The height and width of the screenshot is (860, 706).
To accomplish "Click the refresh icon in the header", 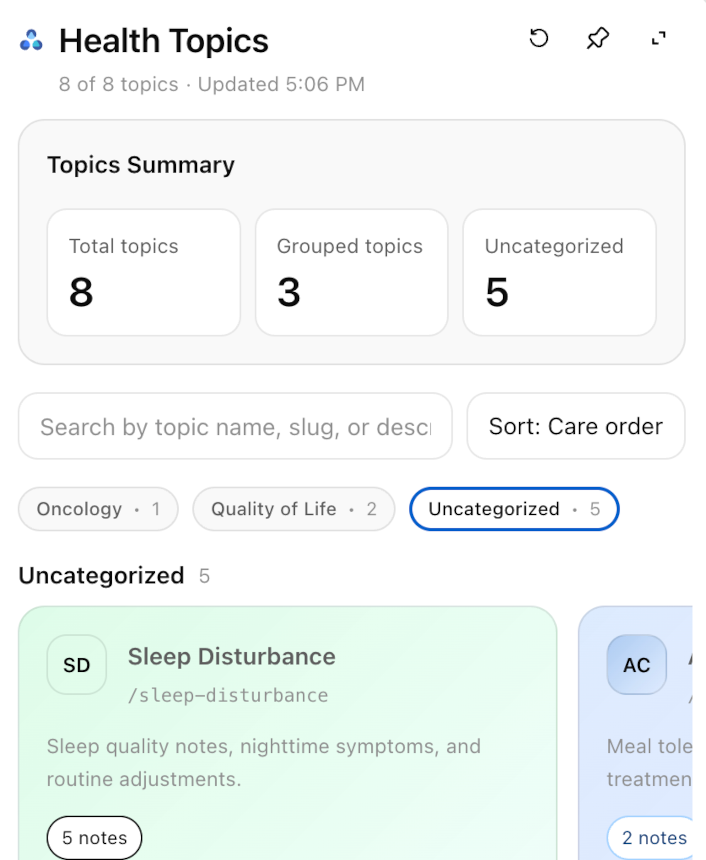I will coord(539,39).
